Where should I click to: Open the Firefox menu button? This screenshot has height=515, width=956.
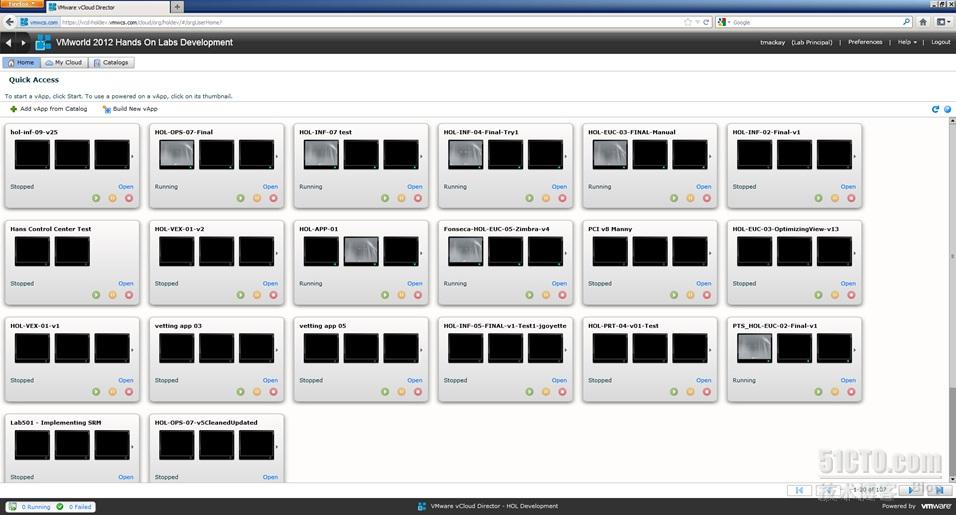[x=21, y=4]
